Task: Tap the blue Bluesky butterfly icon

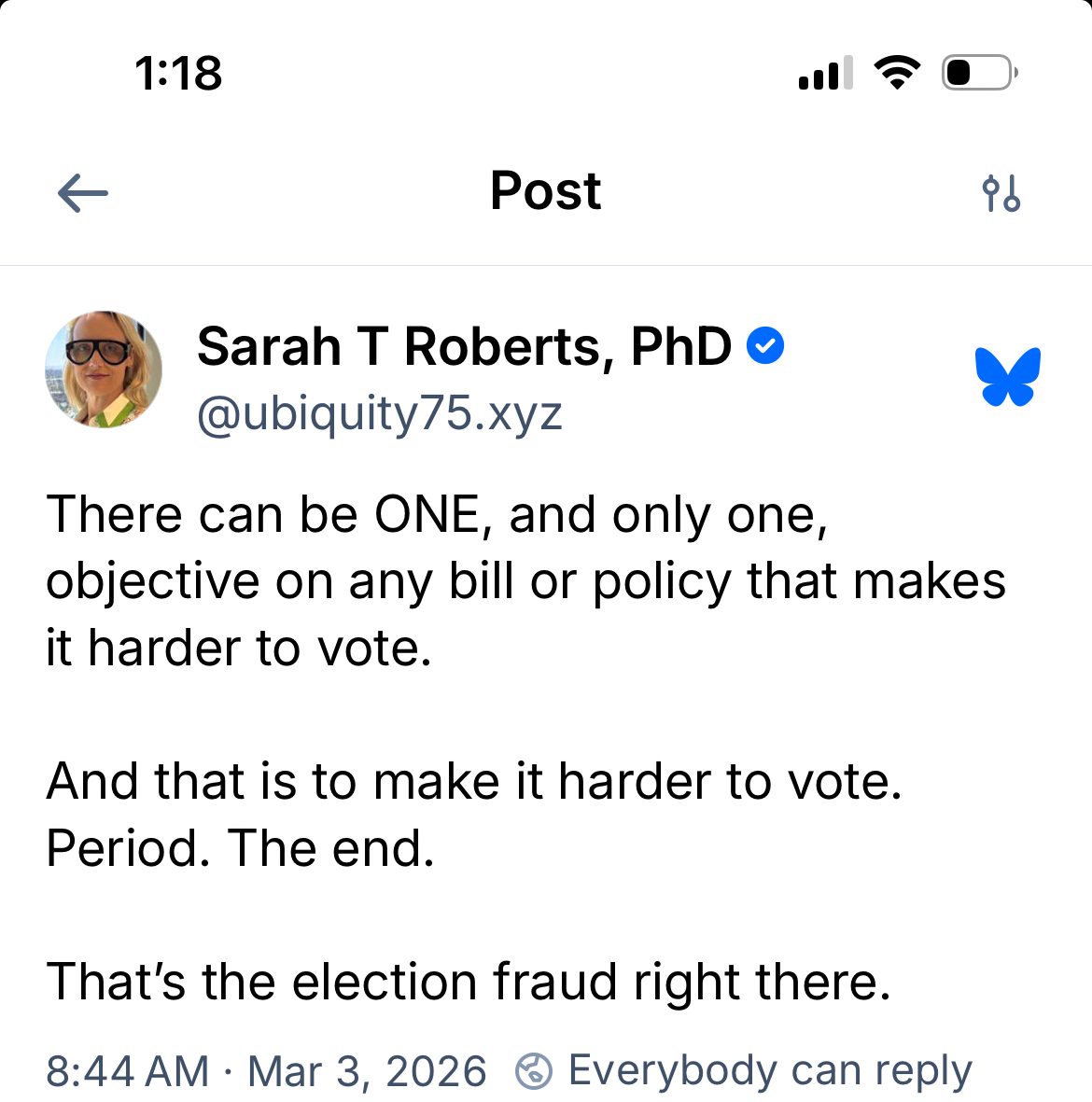Action: coord(1008,377)
